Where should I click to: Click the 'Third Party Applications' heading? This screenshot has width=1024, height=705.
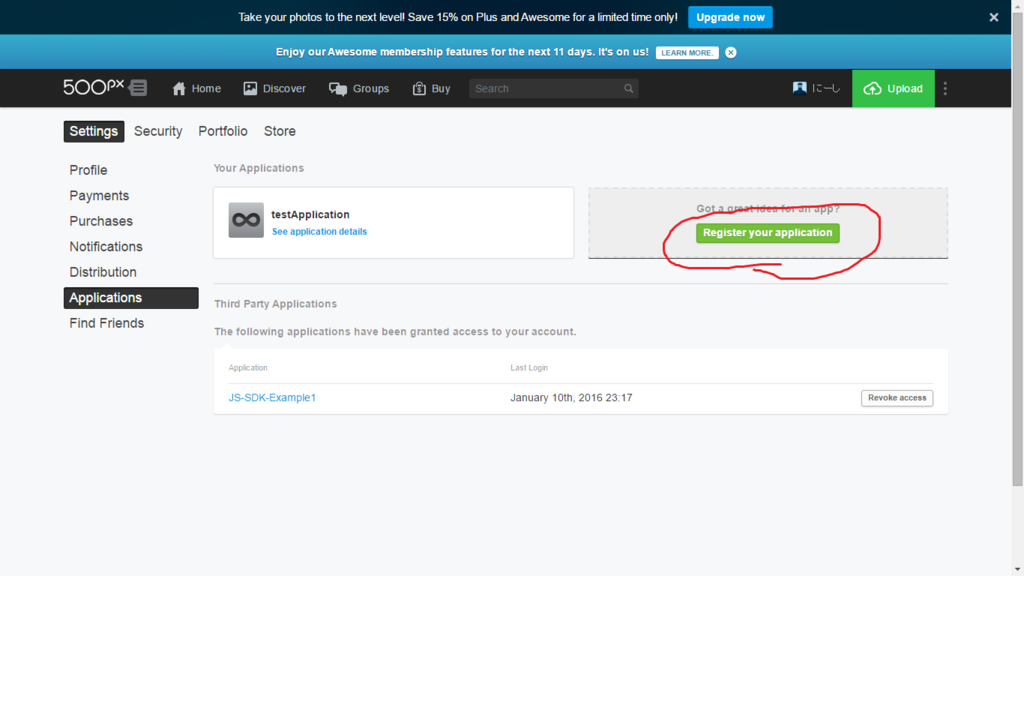click(276, 304)
